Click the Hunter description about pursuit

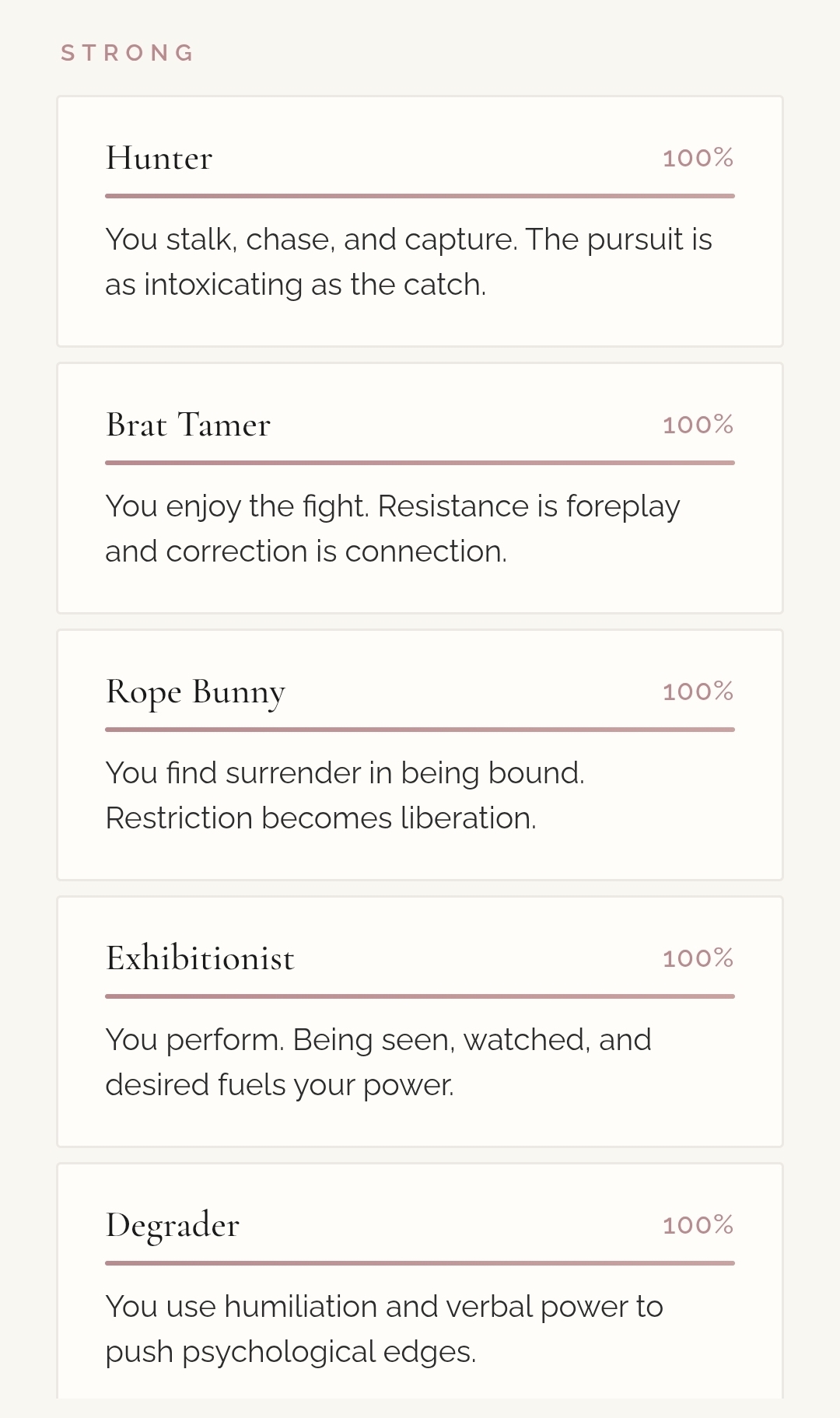click(x=408, y=262)
